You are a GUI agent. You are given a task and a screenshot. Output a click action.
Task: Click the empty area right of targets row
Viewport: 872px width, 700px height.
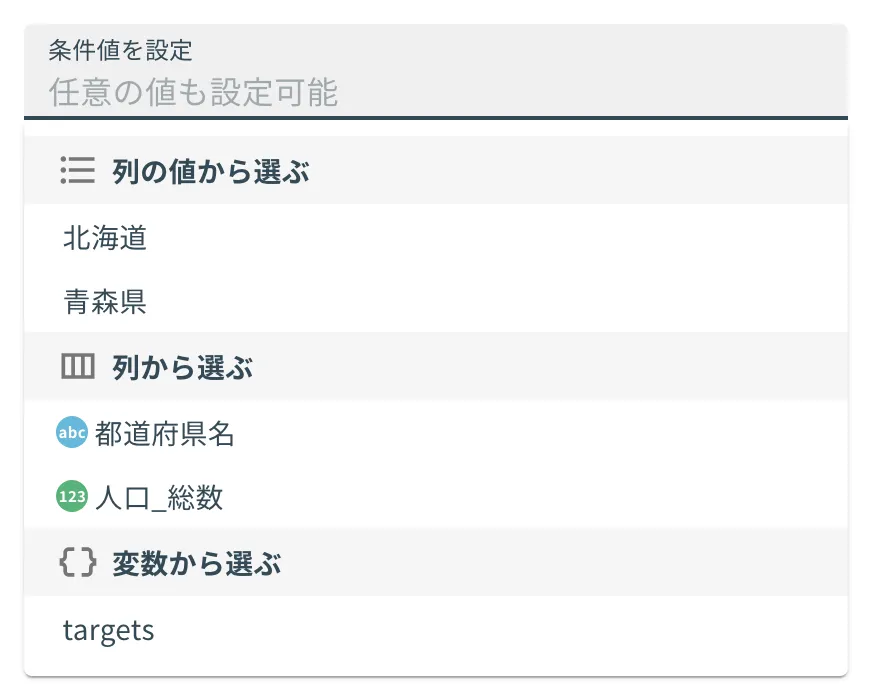click(501, 630)
